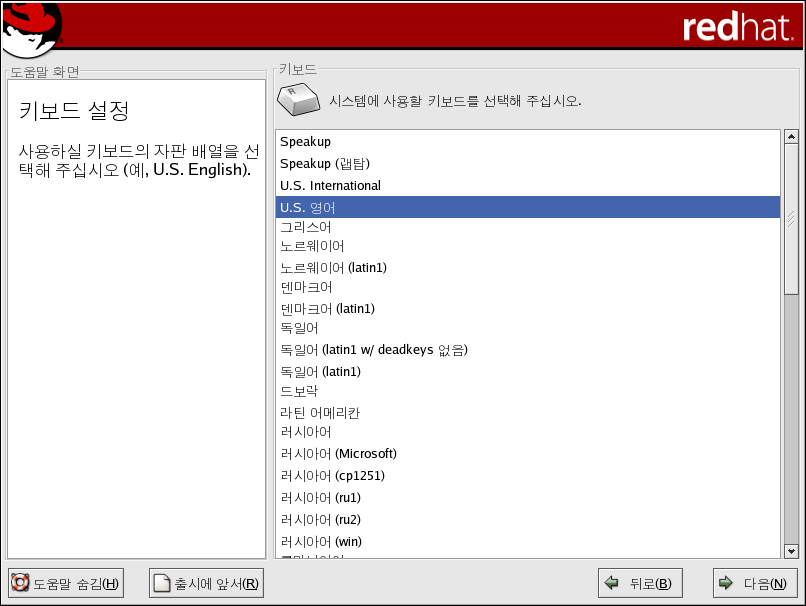The width and height of the screenshot is (806, 606).
Task: Click the keyboard key icon
Action: 297,100
